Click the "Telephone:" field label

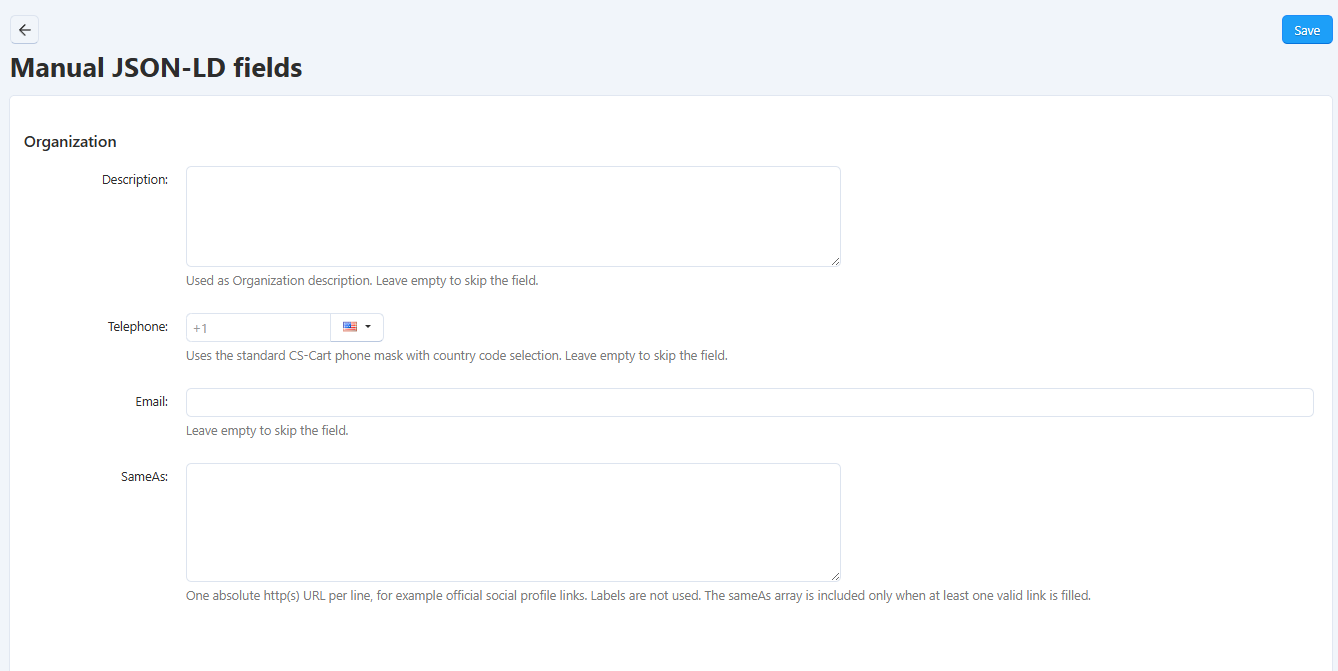click(x=138, y=327)
